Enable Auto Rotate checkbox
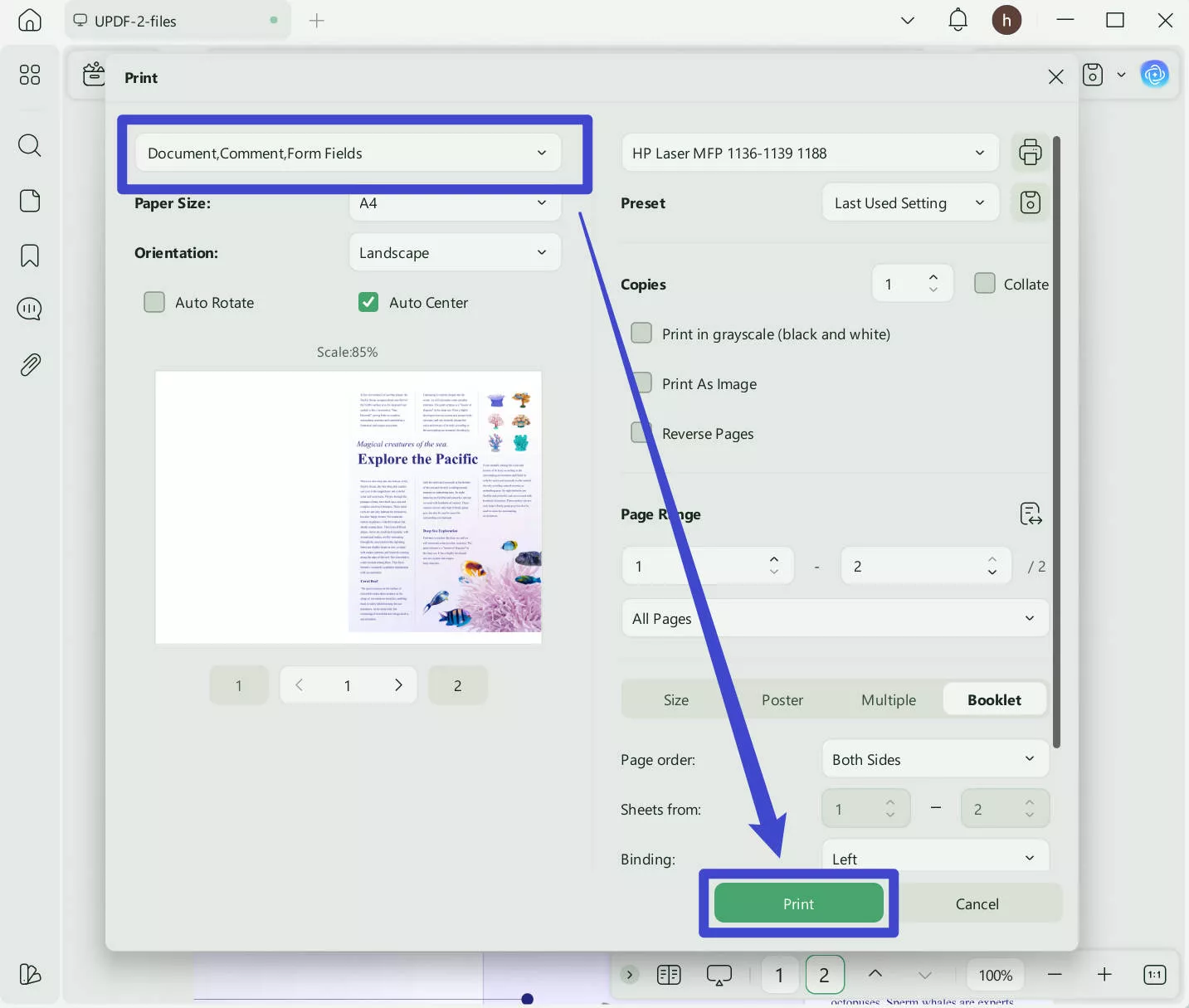The image size is (1189, 1008). pos(154,302)
